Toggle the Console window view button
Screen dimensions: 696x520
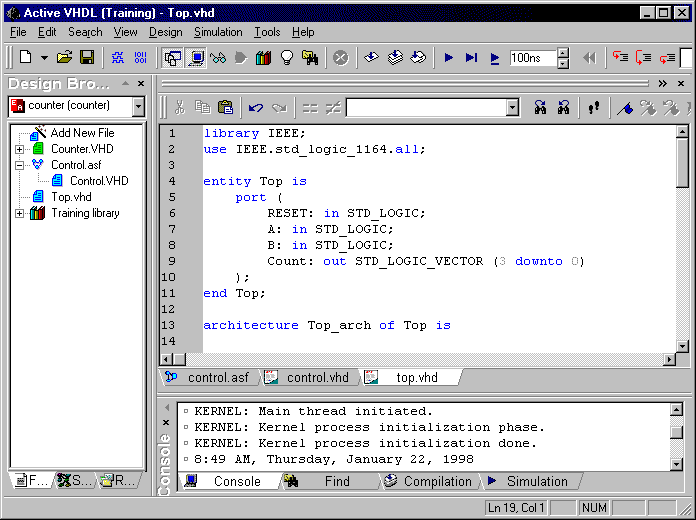pyautogui.click(x=195, y=58)
